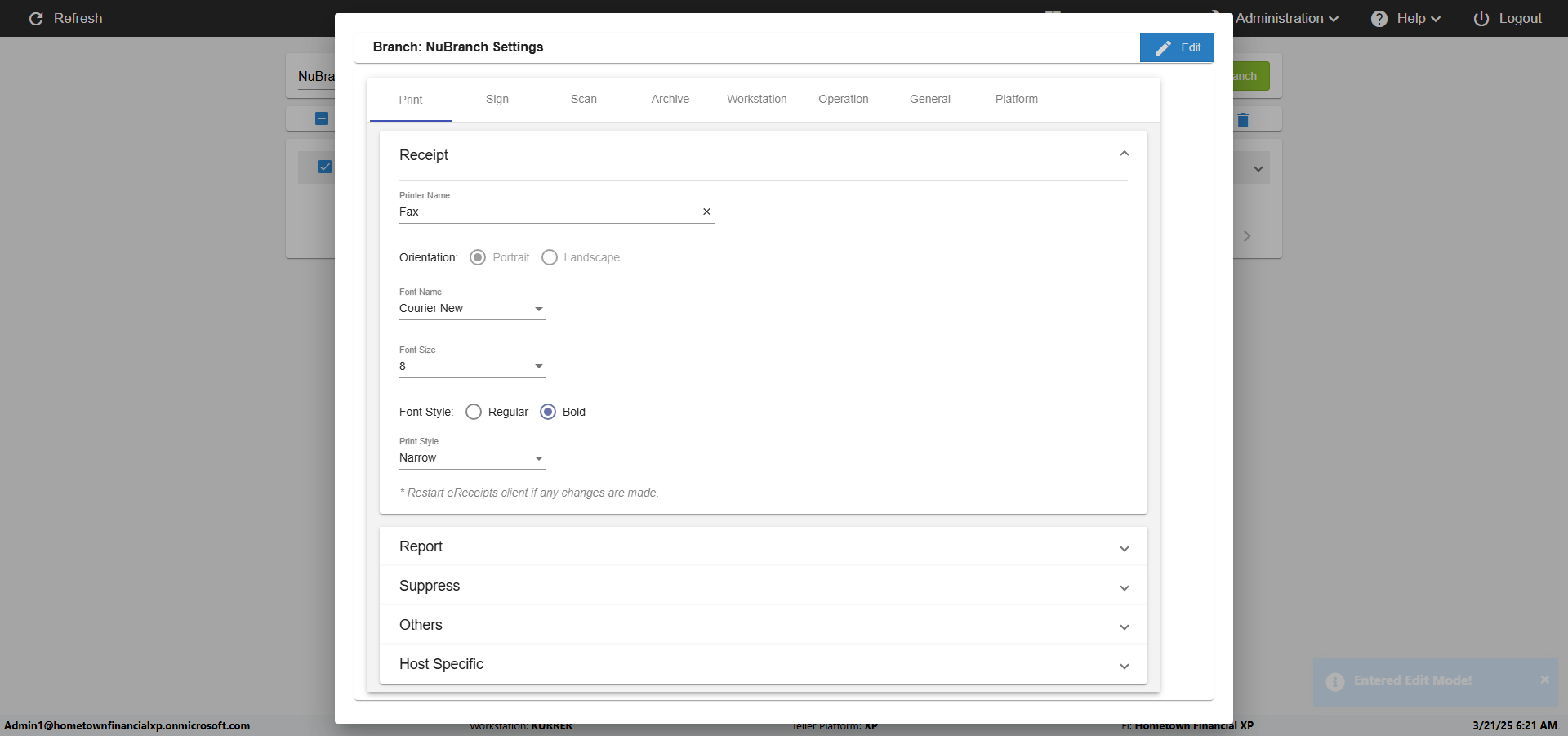
Task: Click the 'Branch: NuBranch Settings' dialog title
Action: pos(458,47)
